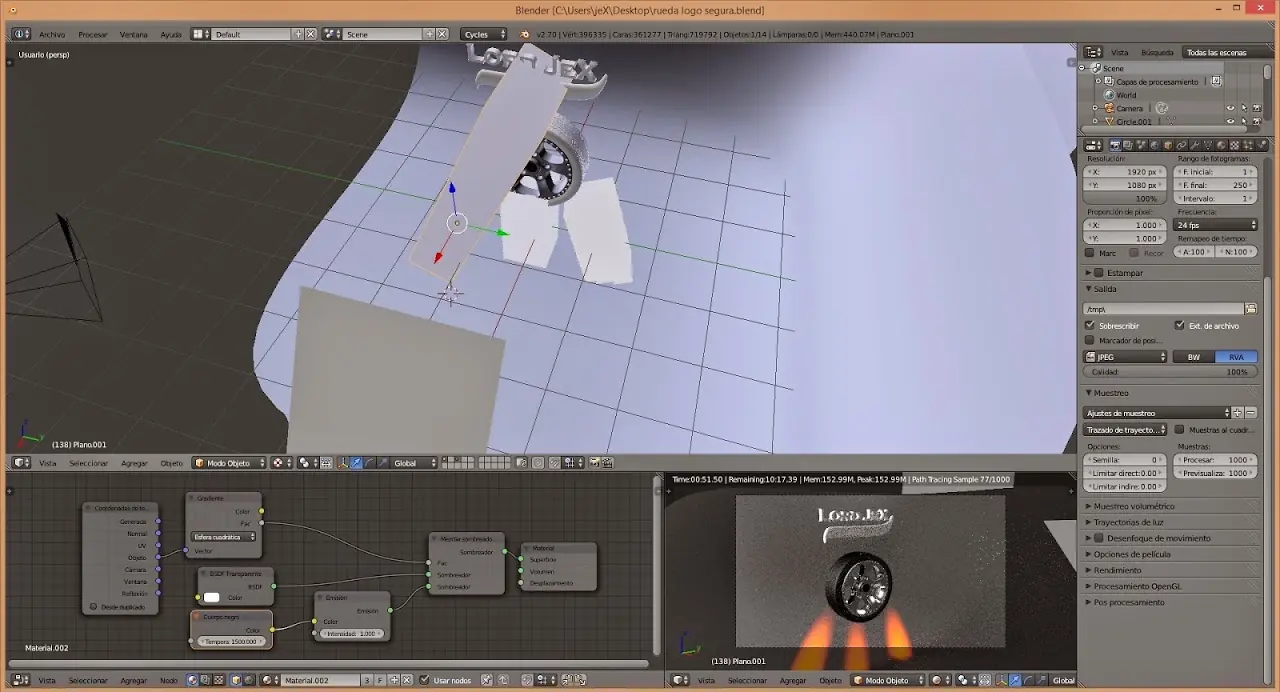Add a new screen layout with plus icon
This screenshot has height=692, width=1280.
coord(298,34)
